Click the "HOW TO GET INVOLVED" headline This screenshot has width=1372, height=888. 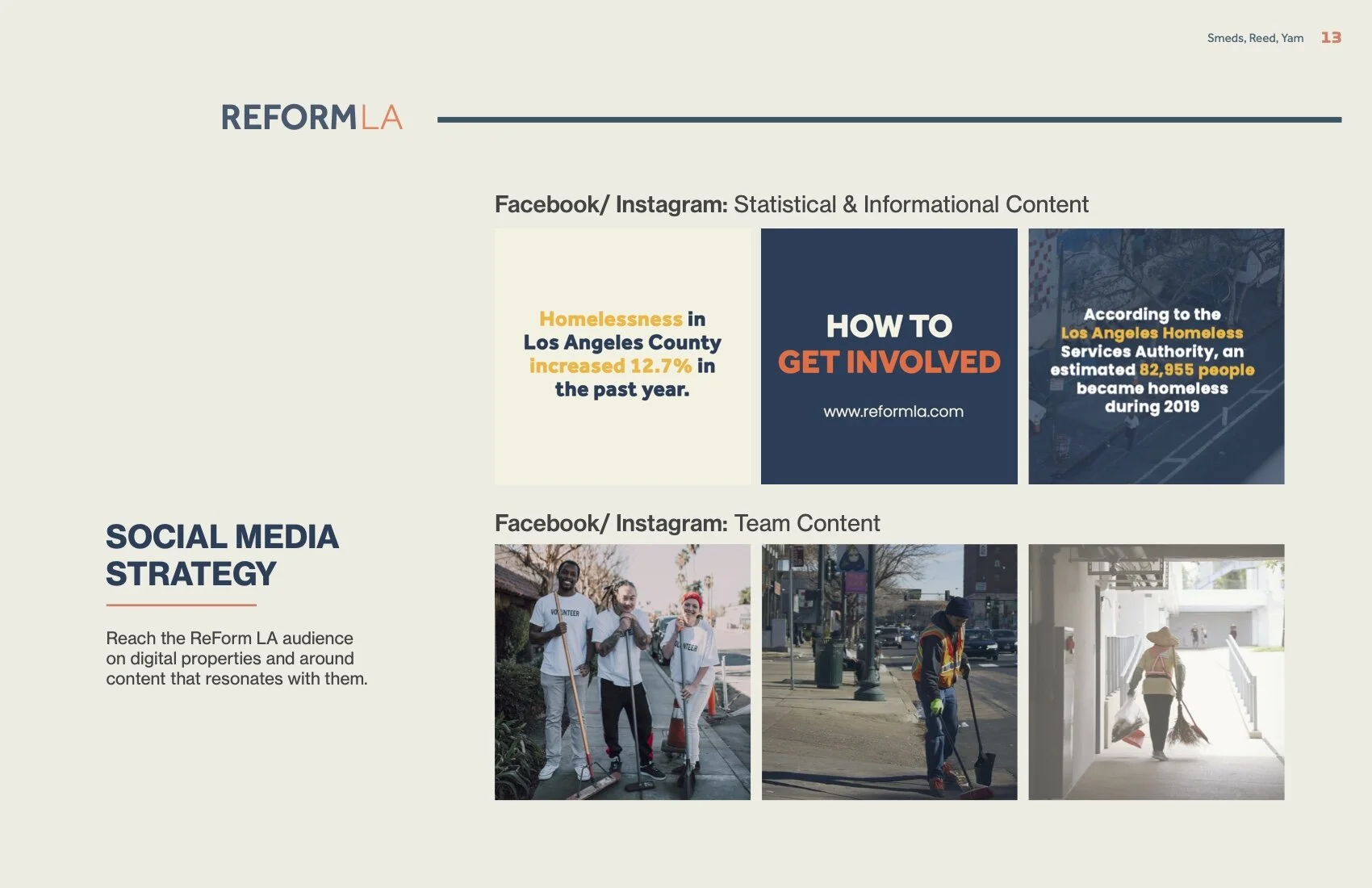click(889, 344)
